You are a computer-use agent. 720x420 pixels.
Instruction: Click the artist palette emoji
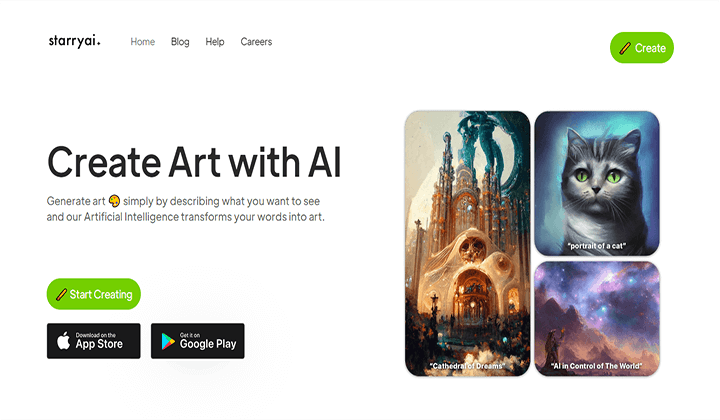coord(114,201)
